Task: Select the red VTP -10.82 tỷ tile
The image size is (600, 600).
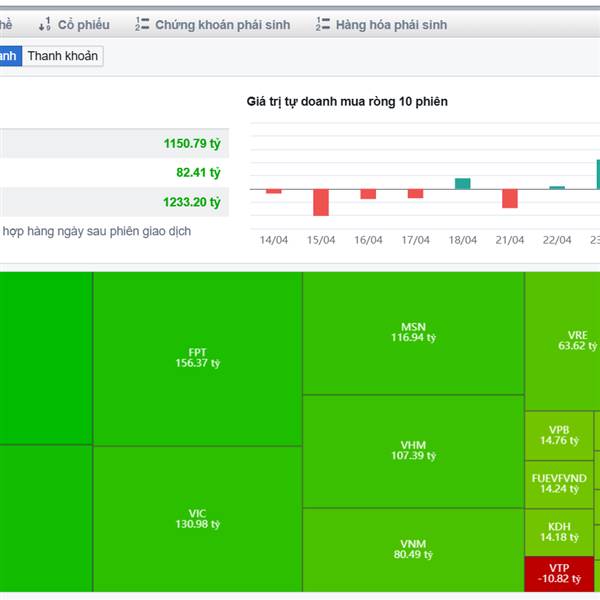Action: (559, 574)
